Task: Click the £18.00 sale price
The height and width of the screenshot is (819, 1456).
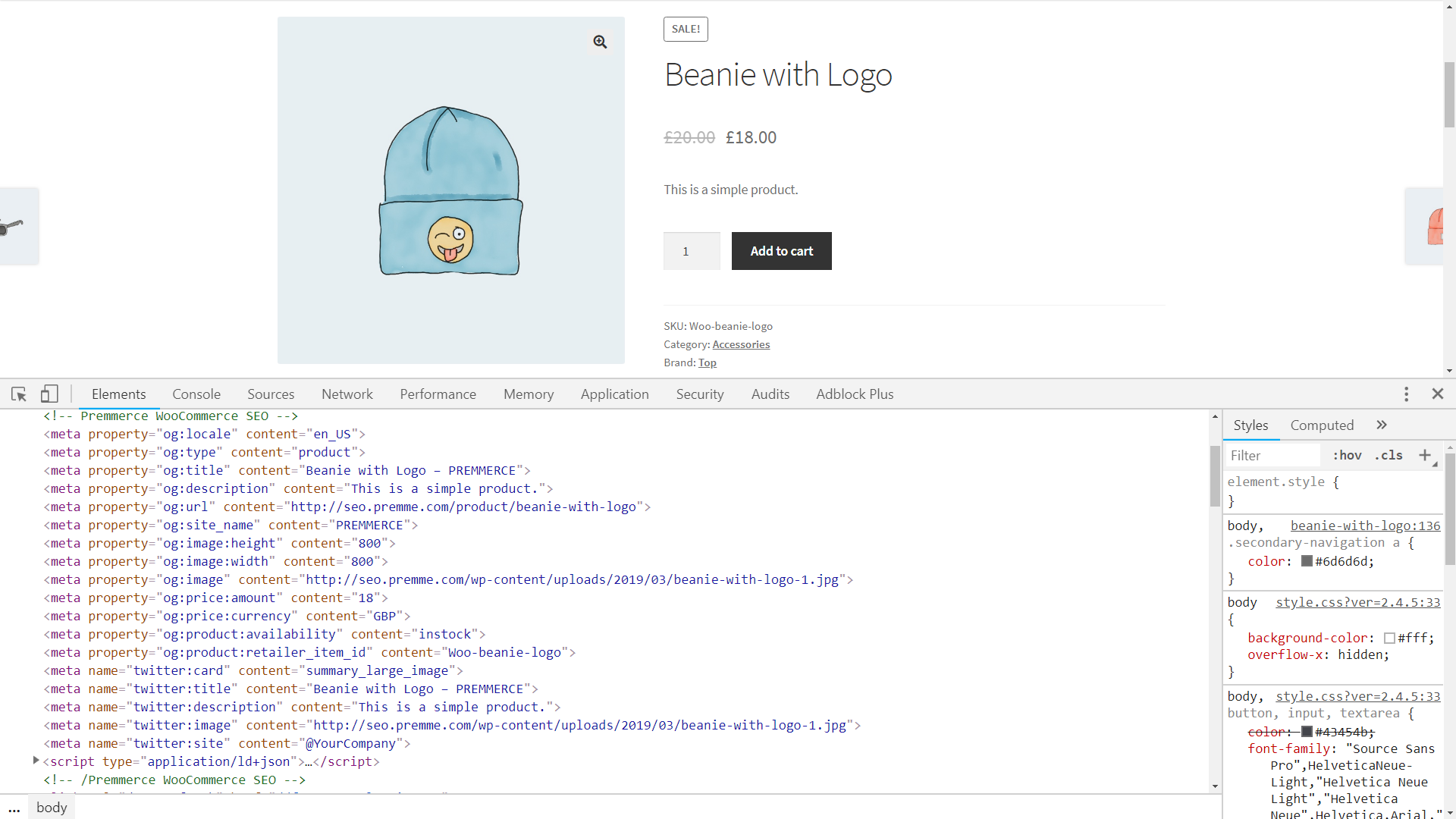Action: (751, 137)
